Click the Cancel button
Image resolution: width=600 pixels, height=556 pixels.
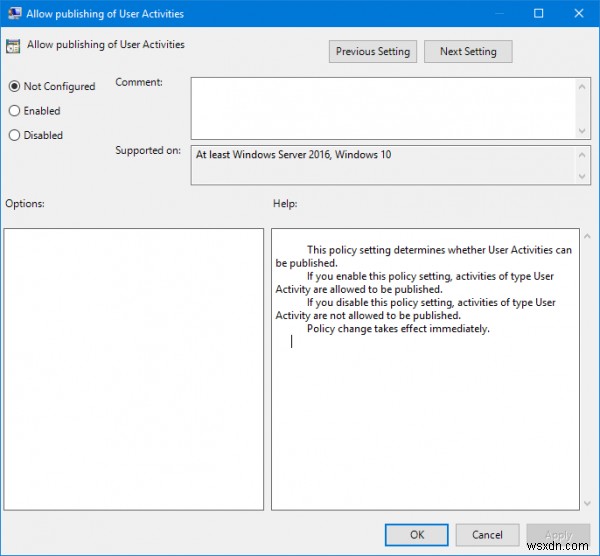click(487, 535)
